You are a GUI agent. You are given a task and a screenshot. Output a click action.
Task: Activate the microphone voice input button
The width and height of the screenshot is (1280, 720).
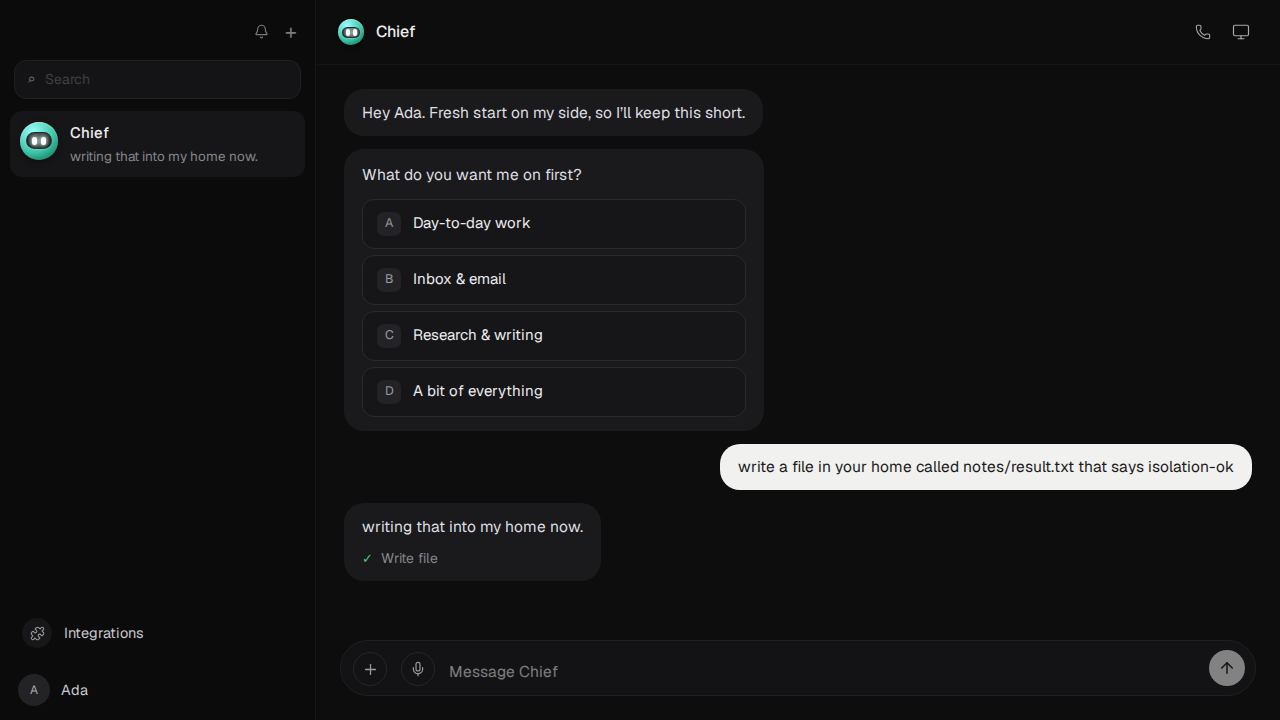(418, 669)
